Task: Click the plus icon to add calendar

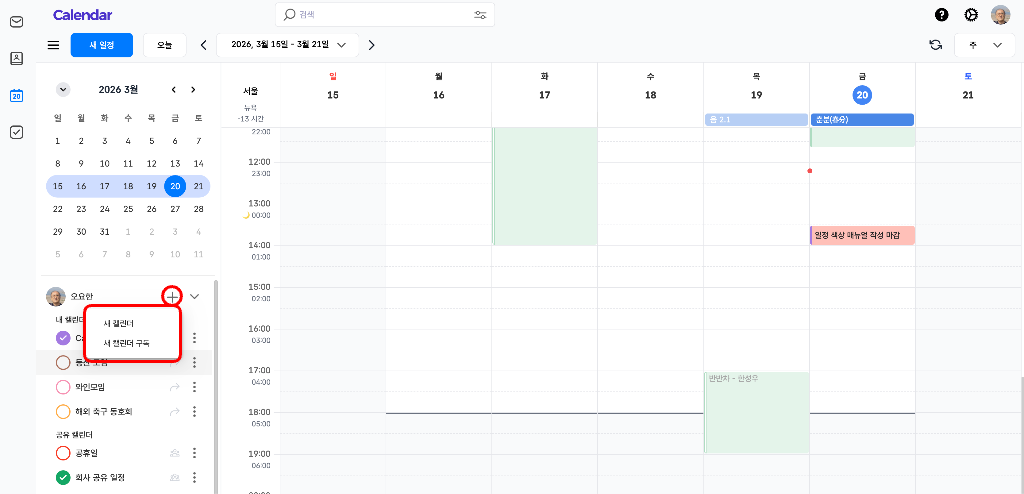Action: click(172, 296)
